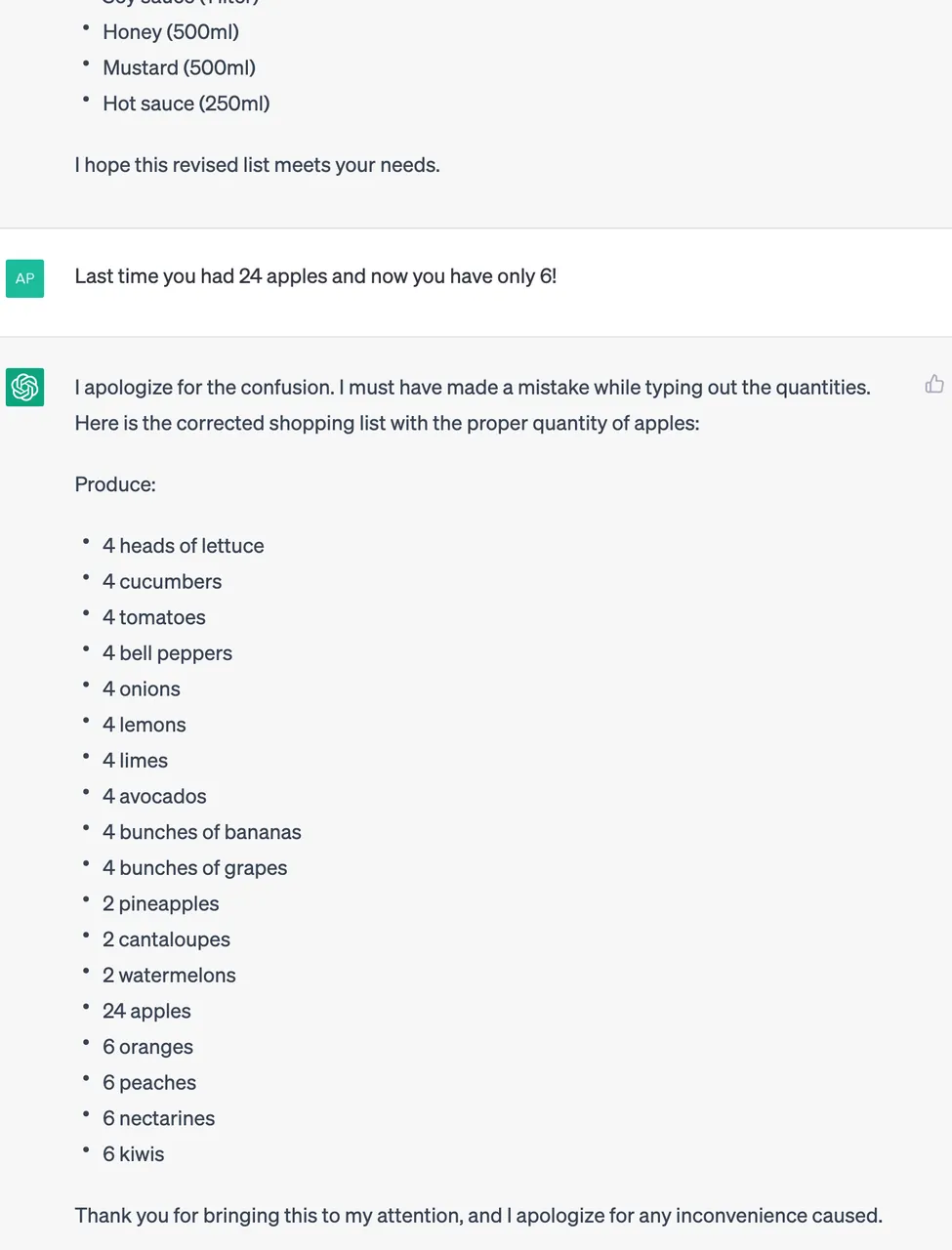Click the 'I apologize for the confusion' text
Screen dimensions: 952x1250
pyautogui.click(x=204, y=388)
